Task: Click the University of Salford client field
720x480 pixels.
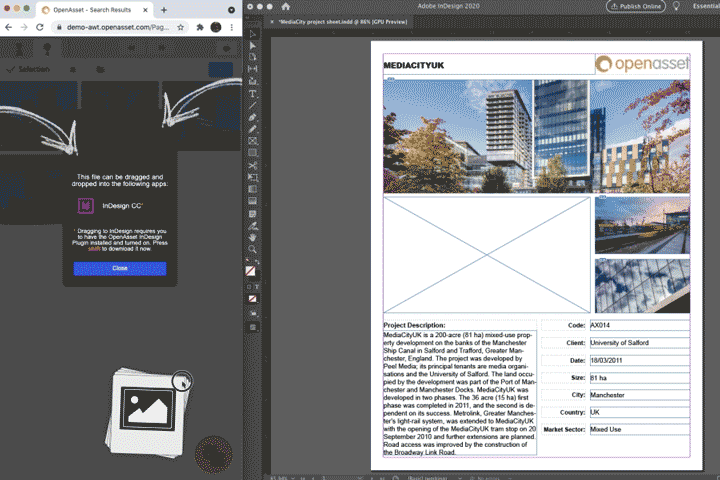Action: (640, 343)
